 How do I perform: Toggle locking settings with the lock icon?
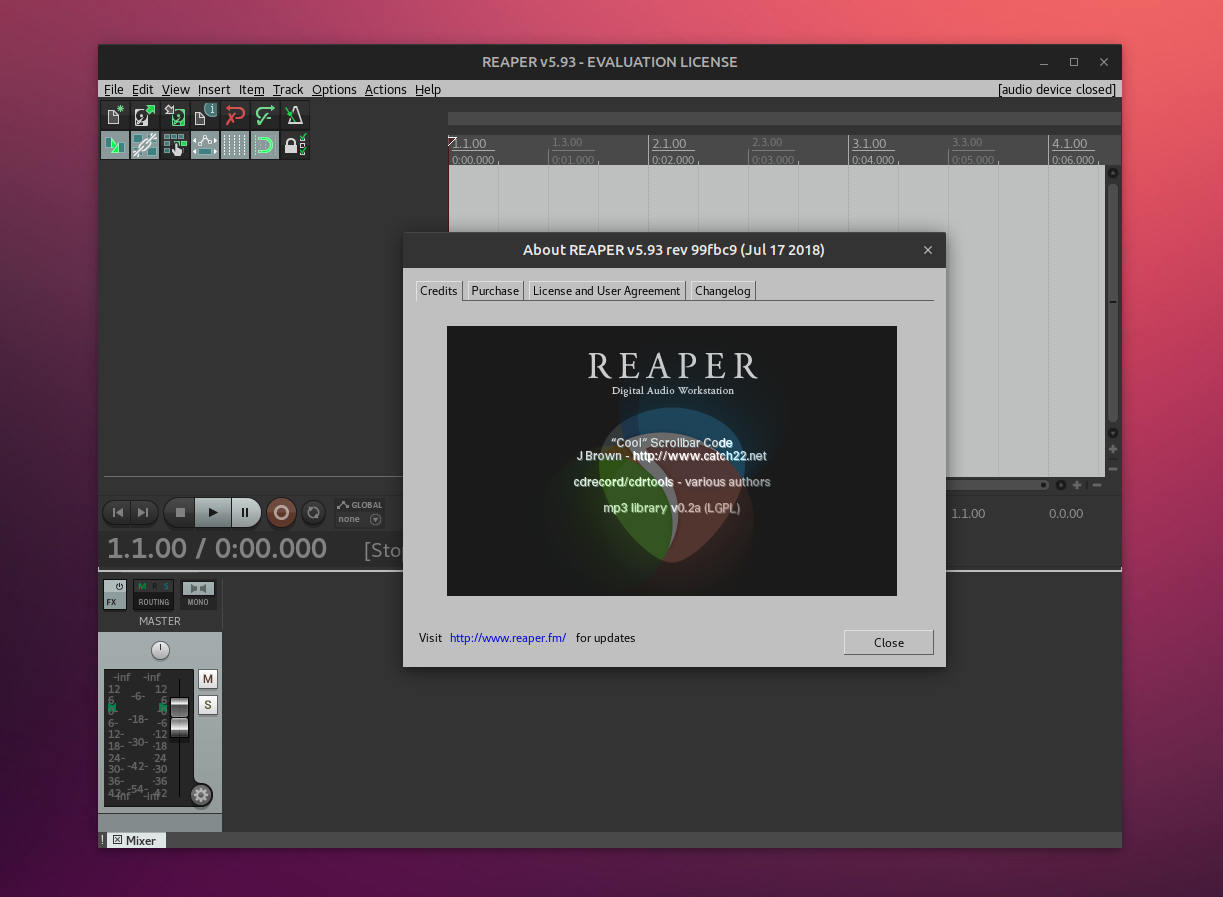pos(295,145)
